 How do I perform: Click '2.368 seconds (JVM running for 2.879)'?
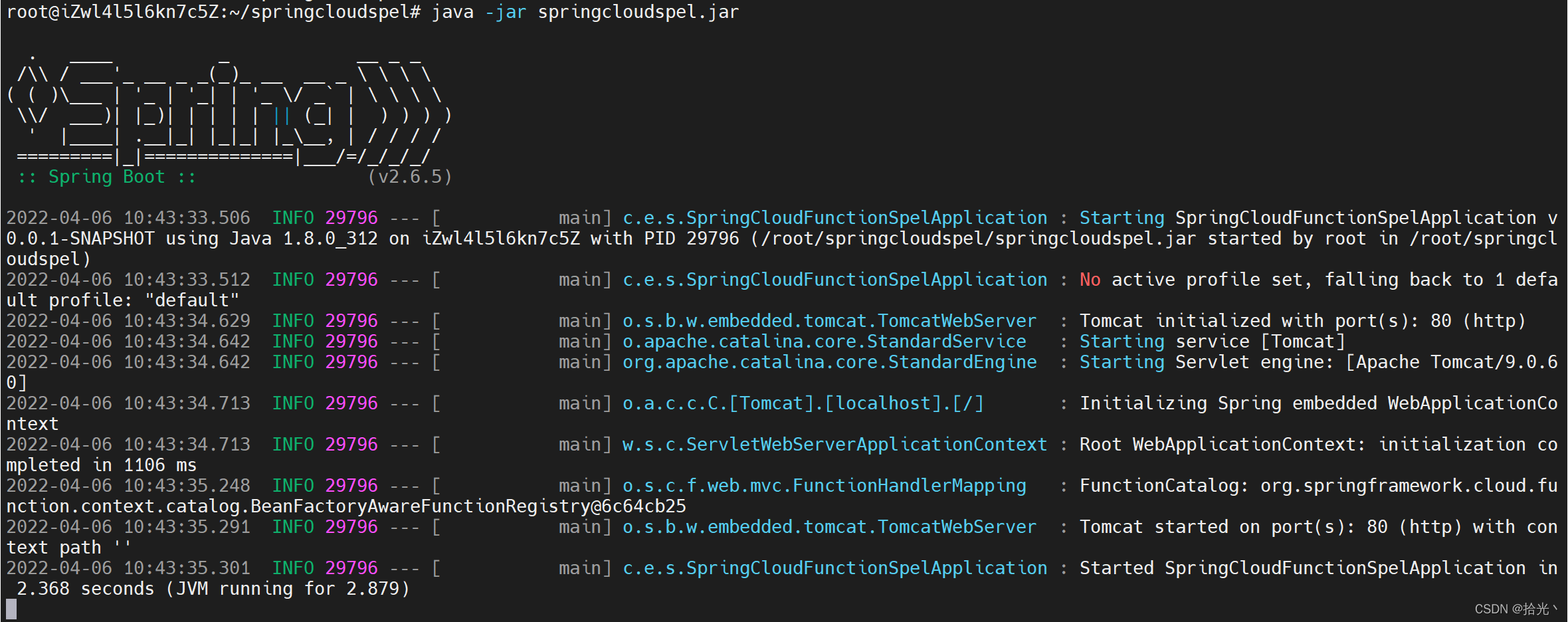(213, 589)
